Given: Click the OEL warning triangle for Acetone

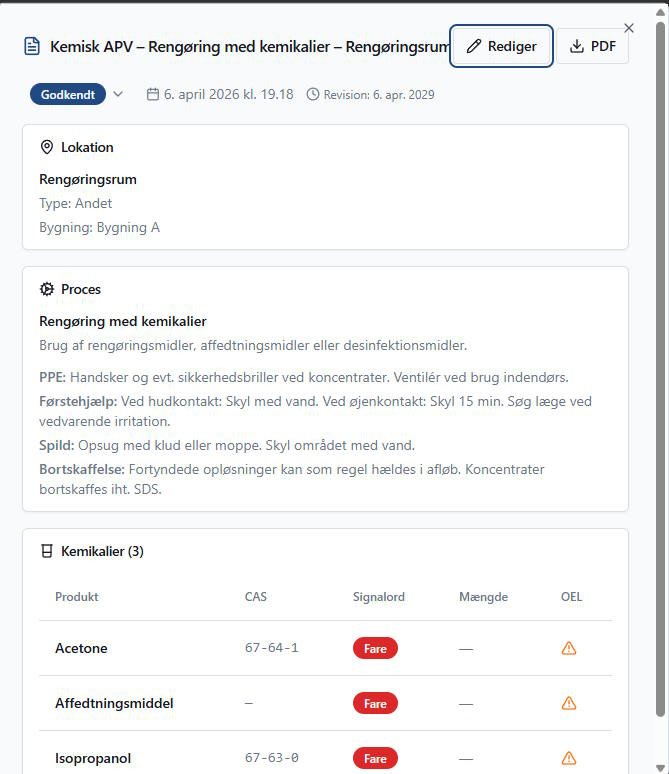Looking at the screenshot, I should (569, 648).
